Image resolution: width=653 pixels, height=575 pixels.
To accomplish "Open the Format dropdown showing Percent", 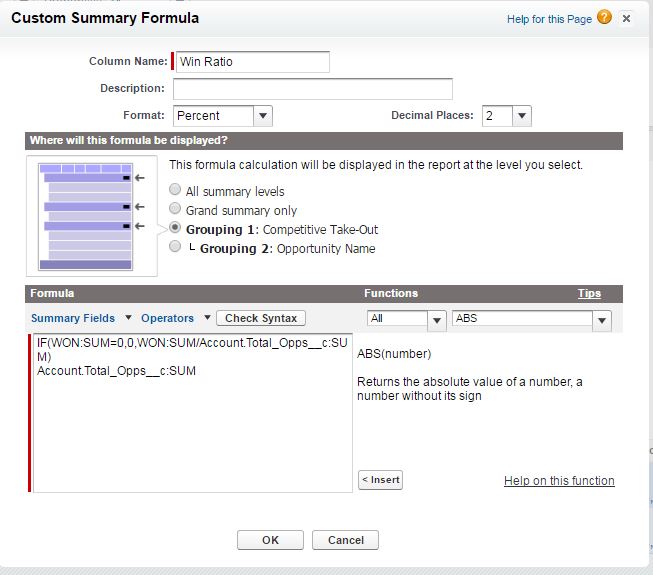I will pyautogui.click(x=223, y=116).
